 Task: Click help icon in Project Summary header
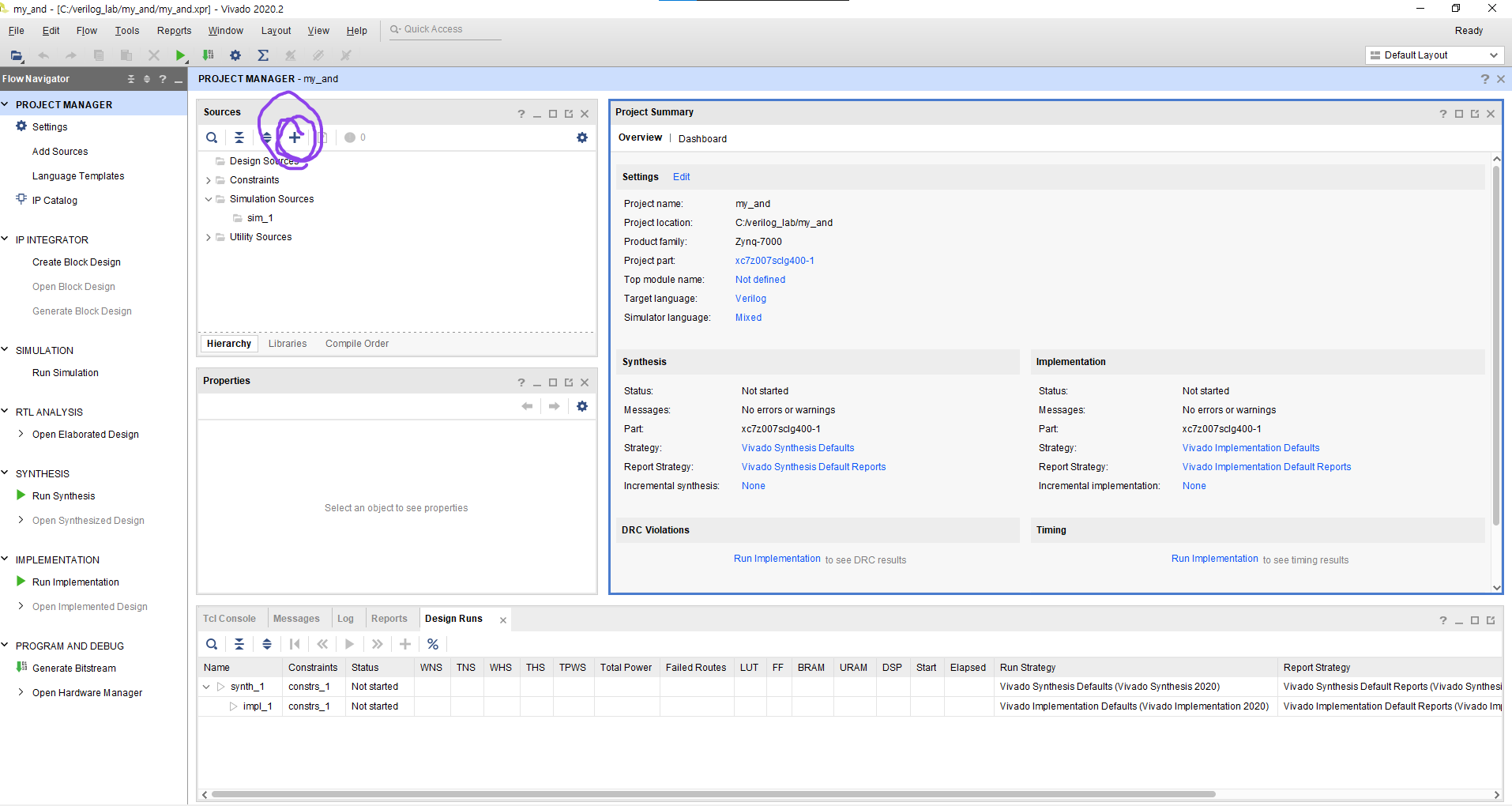[x=1443, y=114]
